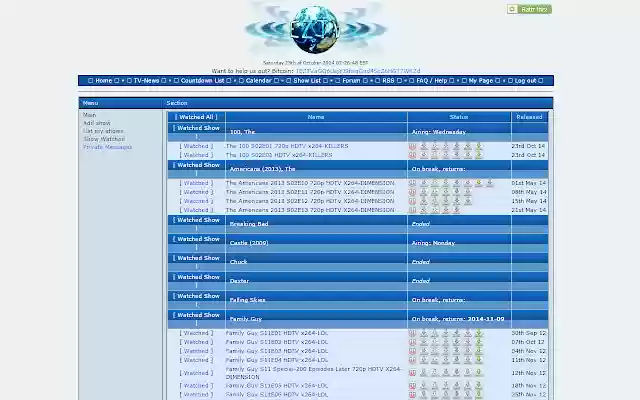Click the green download icon in Family Guy S11E05 row
This screenshot has height=400, width=640.
(478, 386)
